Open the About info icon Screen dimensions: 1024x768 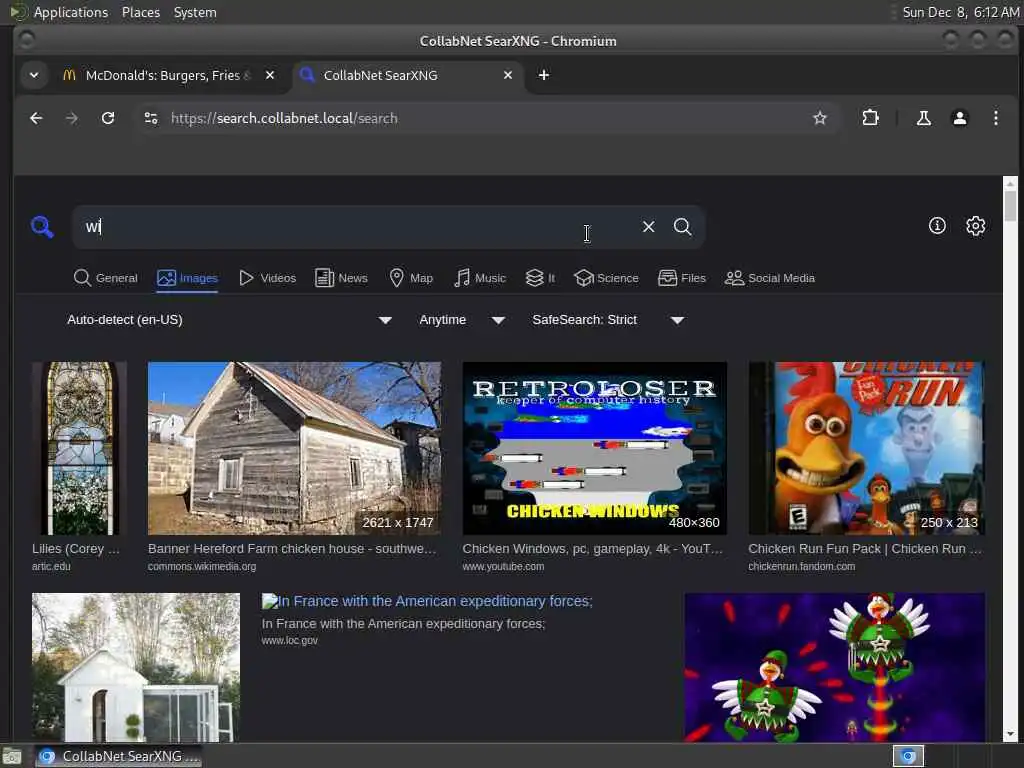[x=937, y=226]
